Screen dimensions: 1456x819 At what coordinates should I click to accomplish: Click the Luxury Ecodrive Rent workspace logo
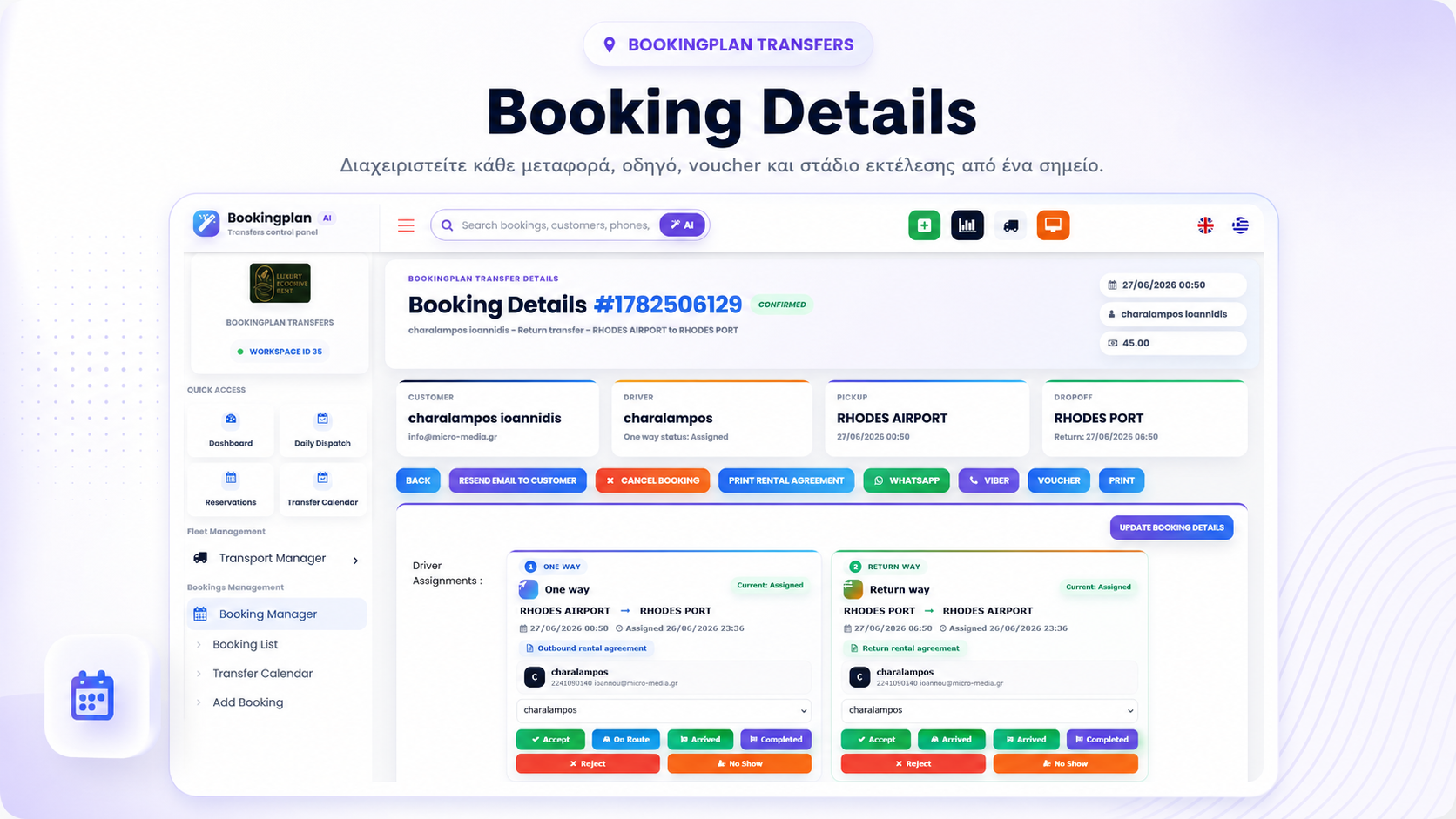(280, 283)
